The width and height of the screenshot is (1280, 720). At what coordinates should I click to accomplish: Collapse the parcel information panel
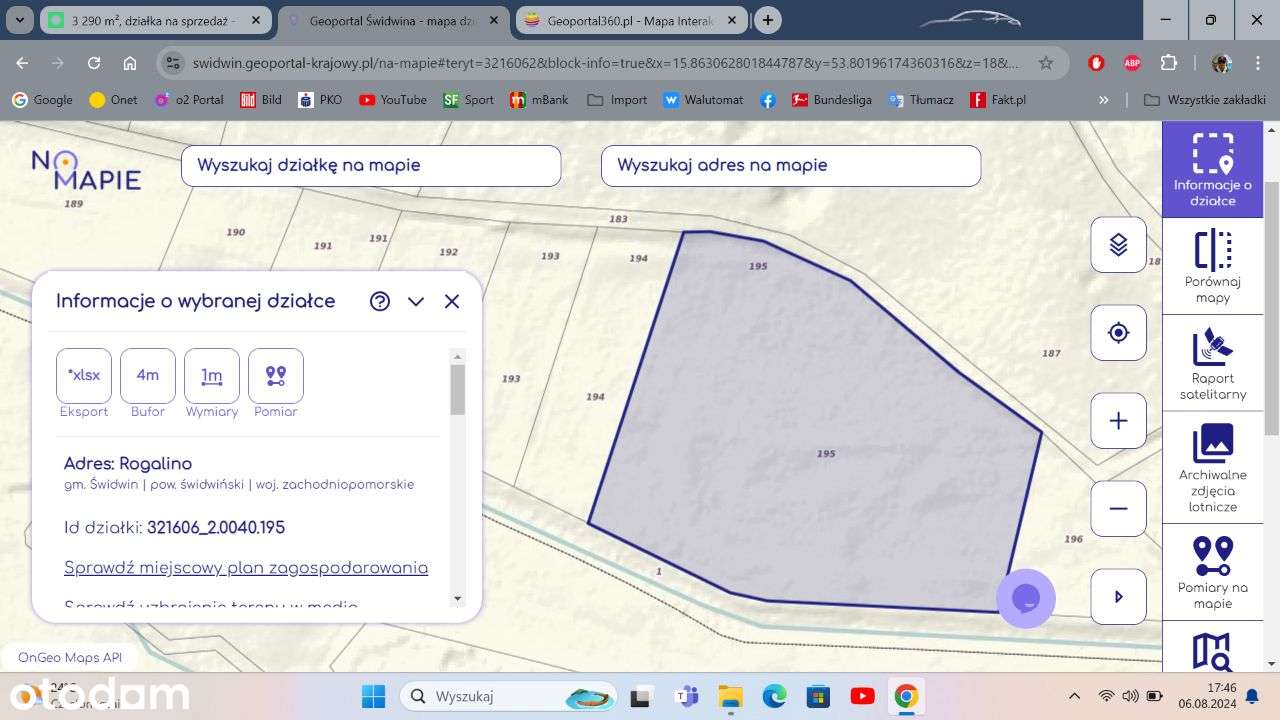(x=416, y=301)
